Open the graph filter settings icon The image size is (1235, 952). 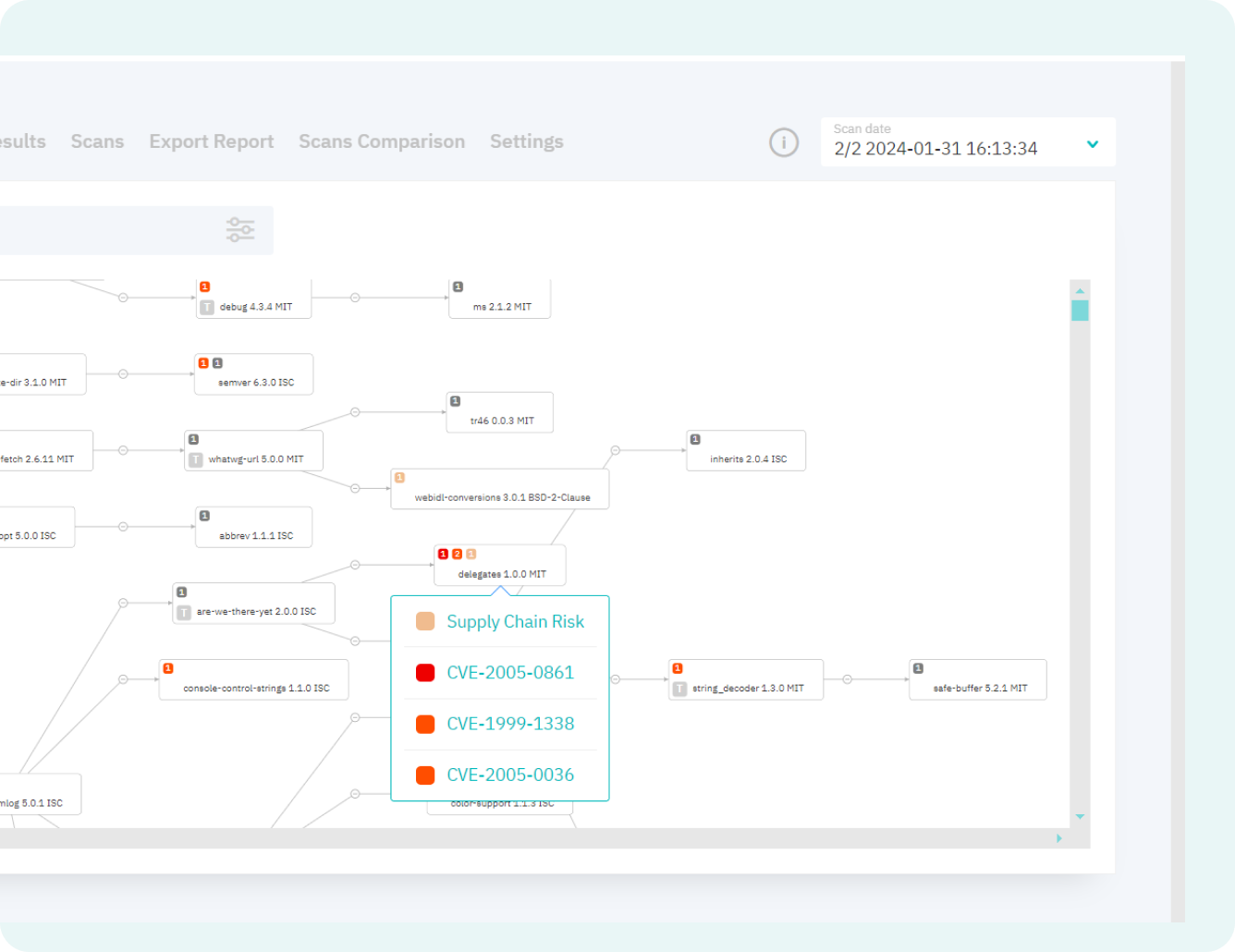[x=240, y=230]
